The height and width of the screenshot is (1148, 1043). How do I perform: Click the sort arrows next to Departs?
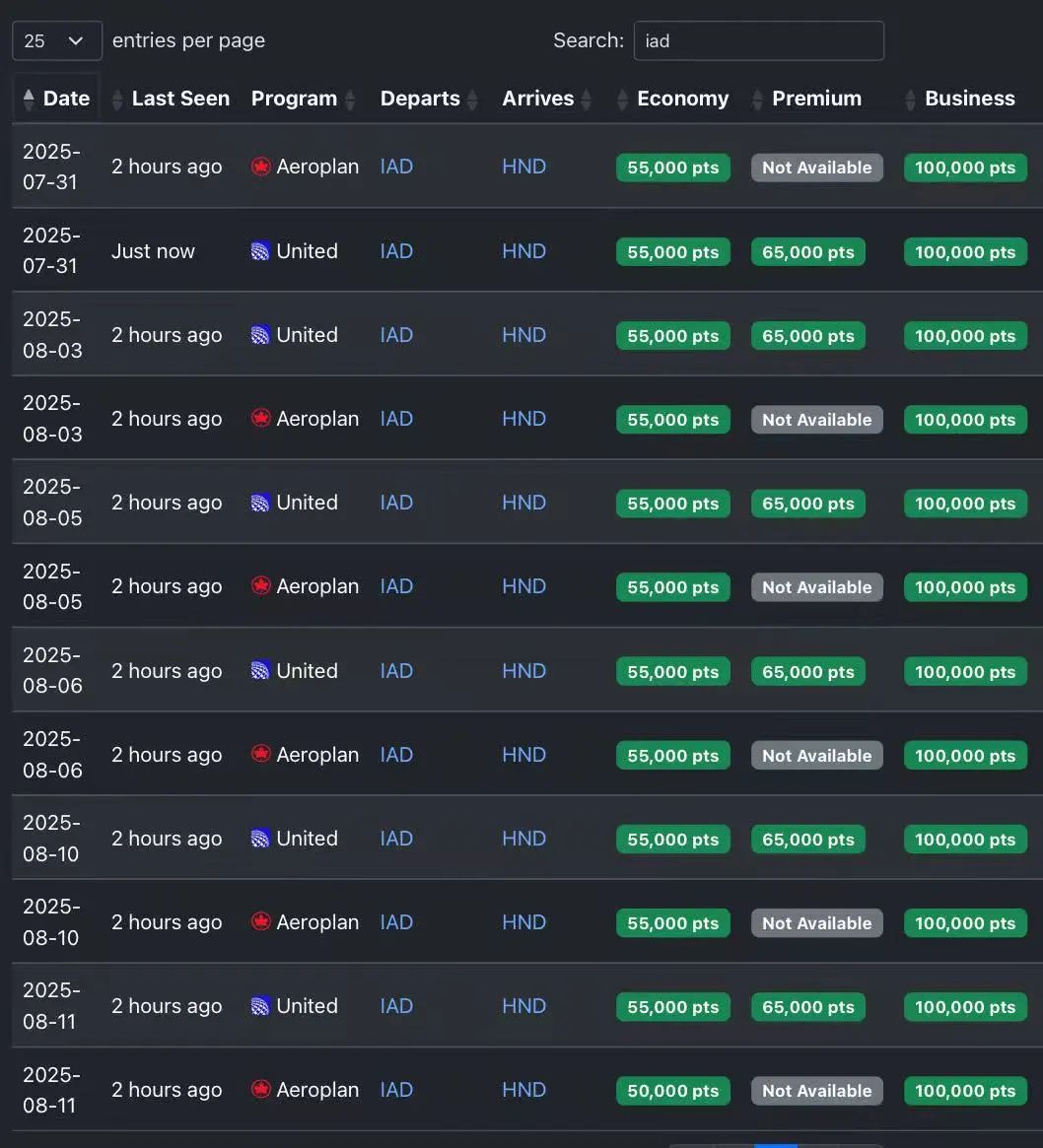(x=472, y=99)
